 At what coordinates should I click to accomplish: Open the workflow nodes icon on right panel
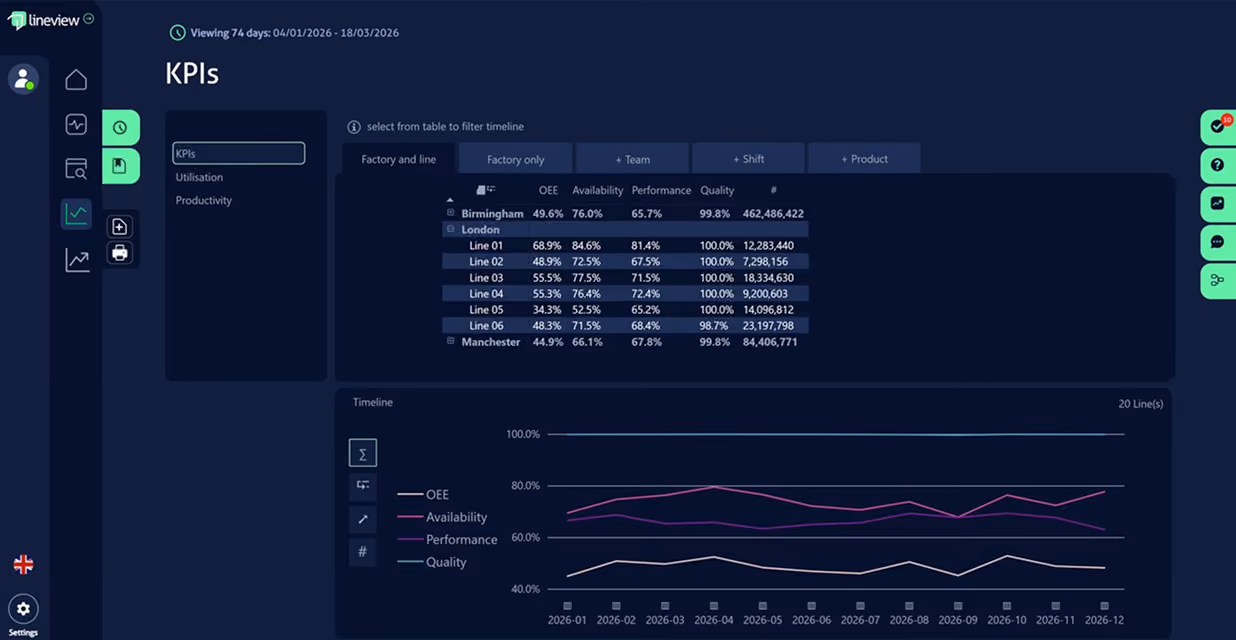point(1218,280)
